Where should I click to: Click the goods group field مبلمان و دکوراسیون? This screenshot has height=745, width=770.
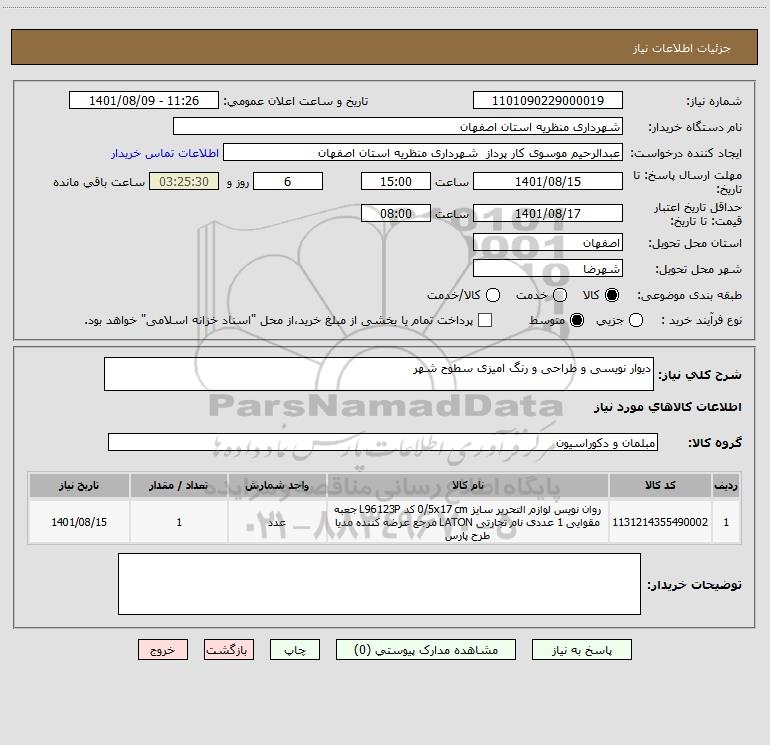click(x=383, y=442)
